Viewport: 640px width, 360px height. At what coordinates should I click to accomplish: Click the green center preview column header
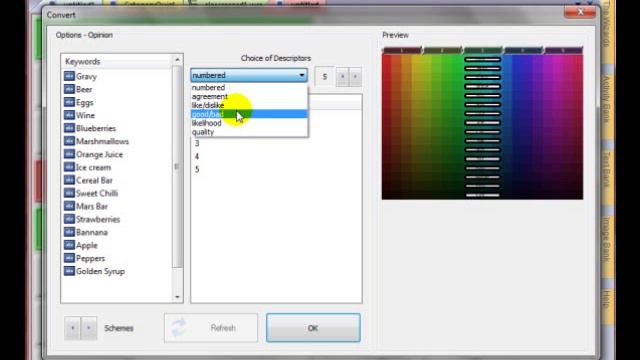[482, 50]
